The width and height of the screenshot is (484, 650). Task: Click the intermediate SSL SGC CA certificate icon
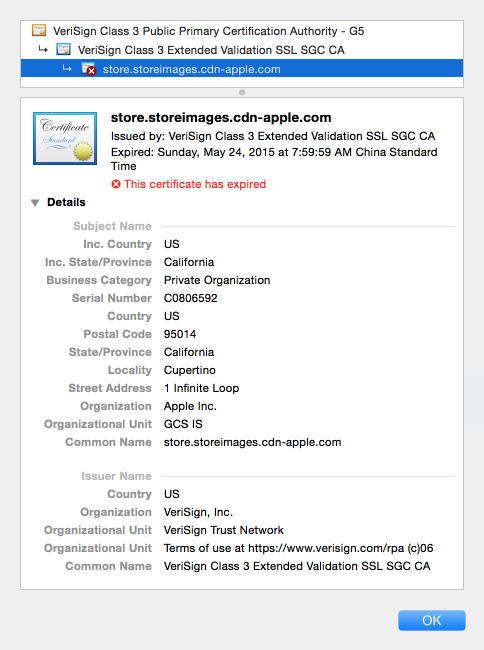coord(63,49)
